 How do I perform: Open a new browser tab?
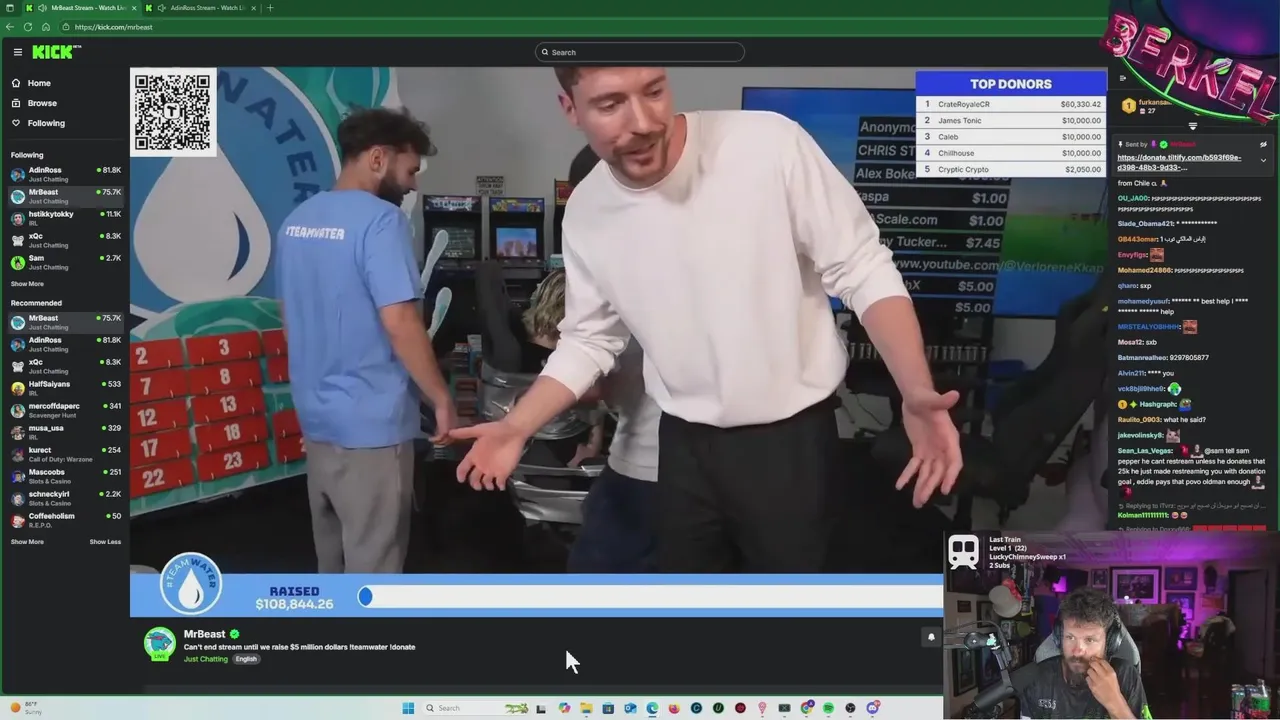[270, 8]
